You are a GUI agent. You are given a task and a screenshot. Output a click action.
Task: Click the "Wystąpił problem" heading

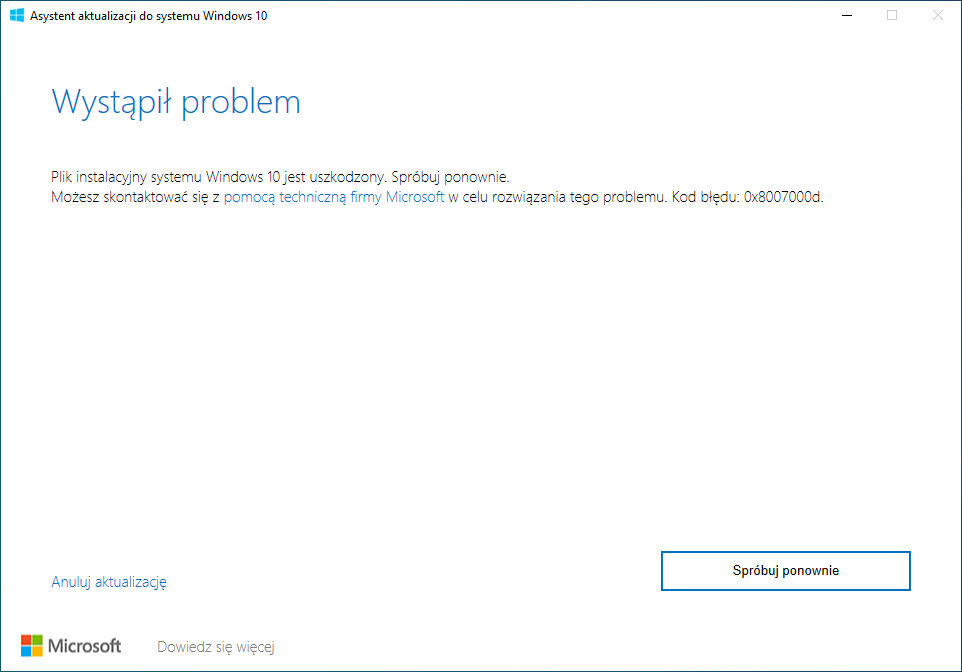click(x=176, y=102)
